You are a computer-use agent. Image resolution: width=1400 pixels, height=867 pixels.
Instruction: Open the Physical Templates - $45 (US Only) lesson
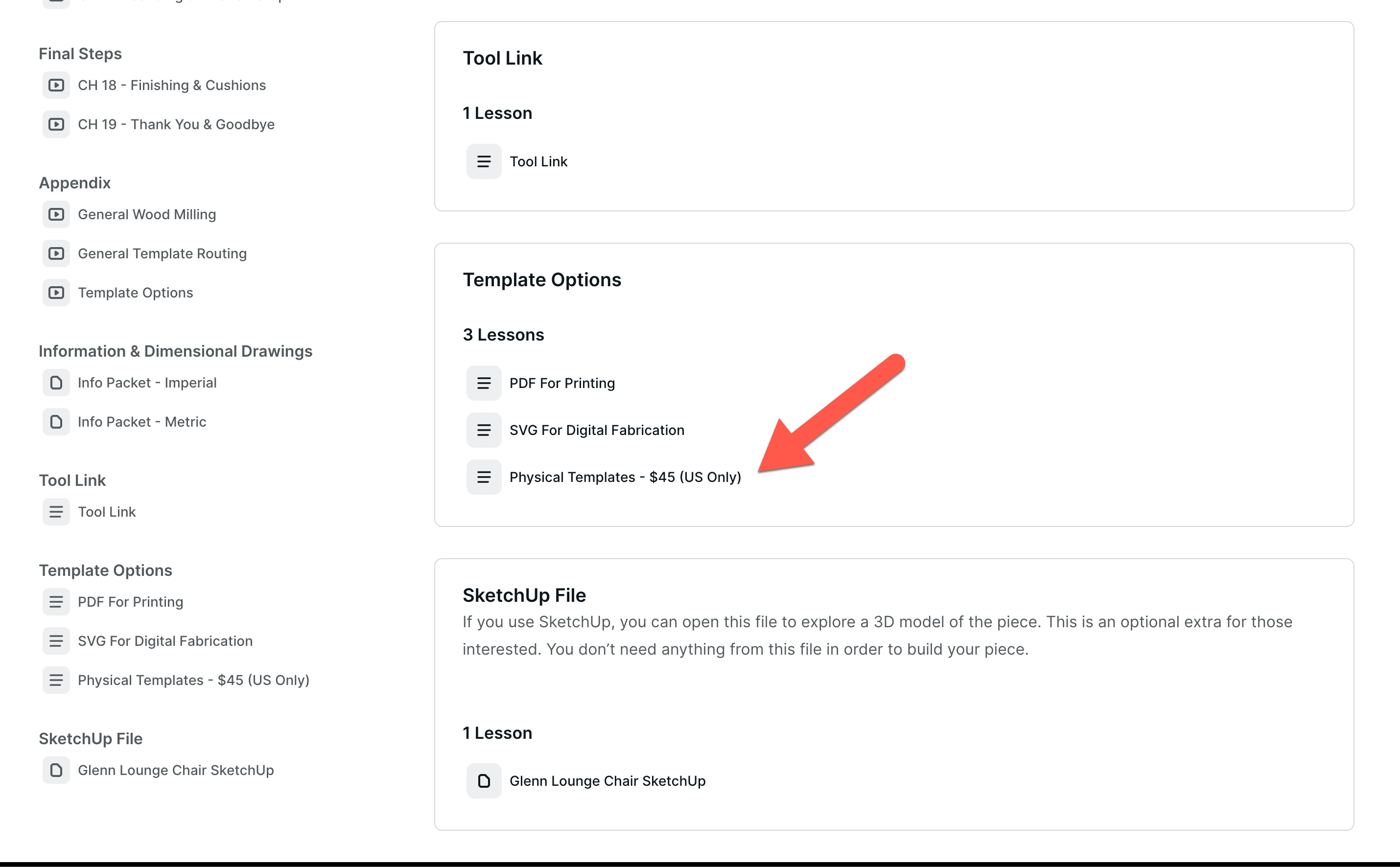click(x=626, y=477)
